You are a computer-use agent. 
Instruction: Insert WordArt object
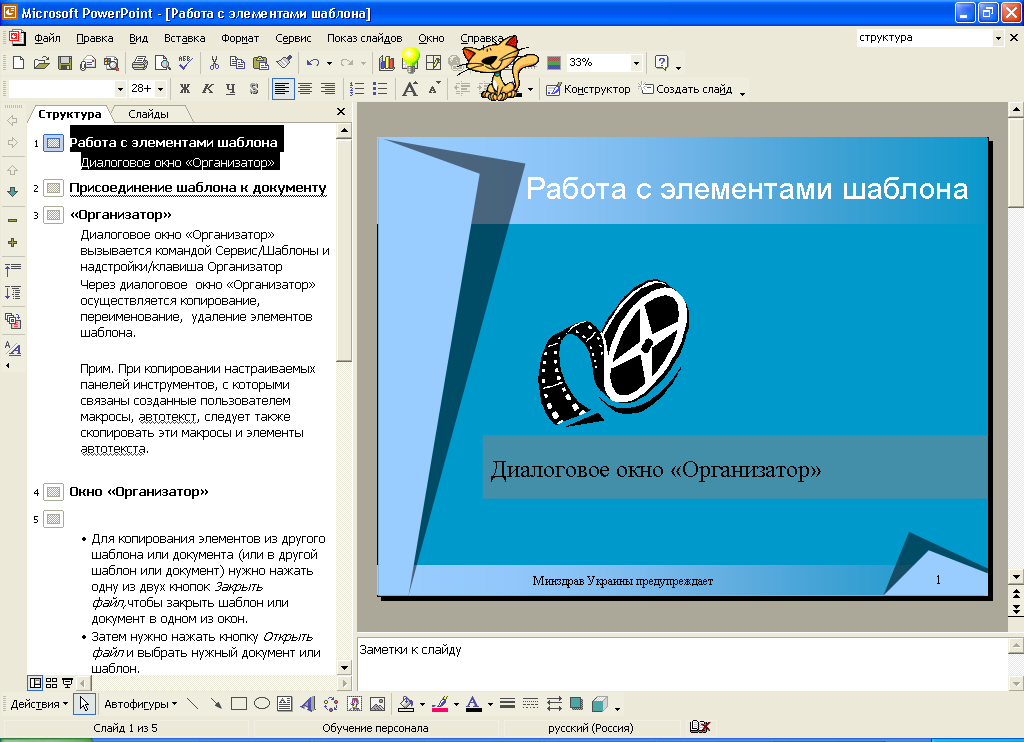(308, 703)
